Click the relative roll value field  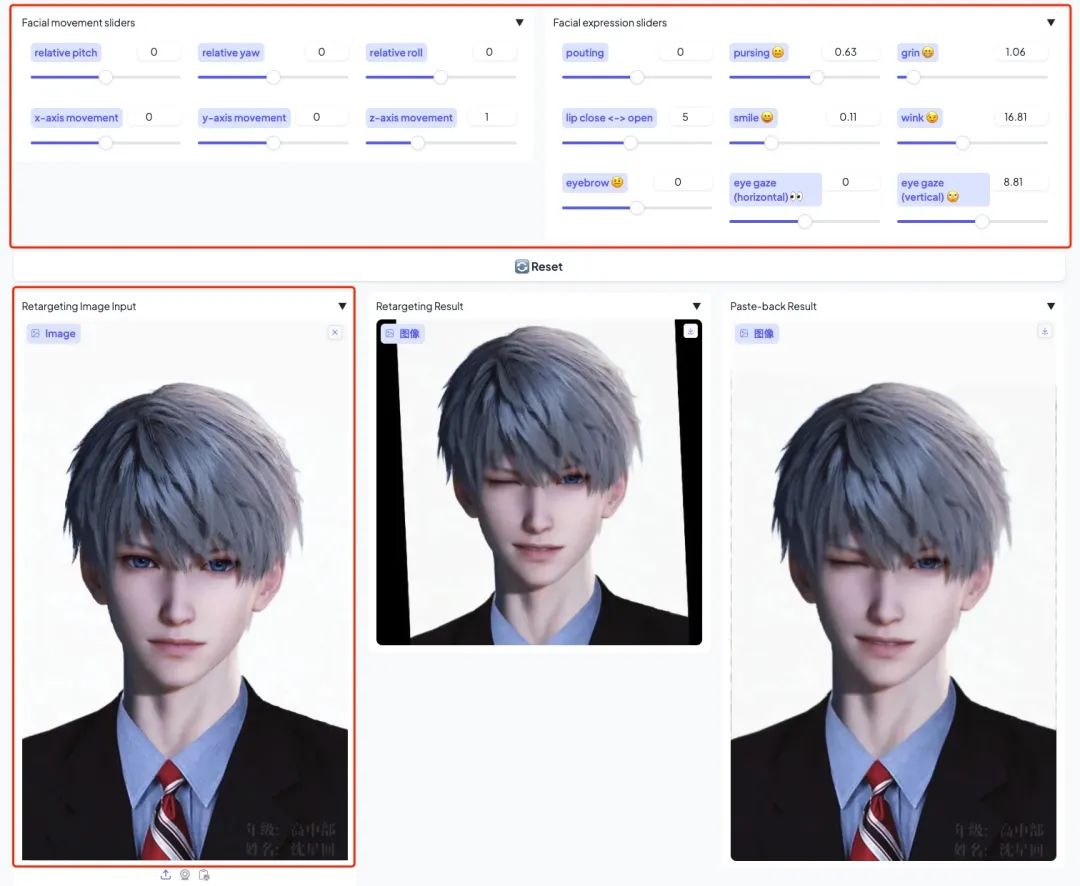point(494,52)
